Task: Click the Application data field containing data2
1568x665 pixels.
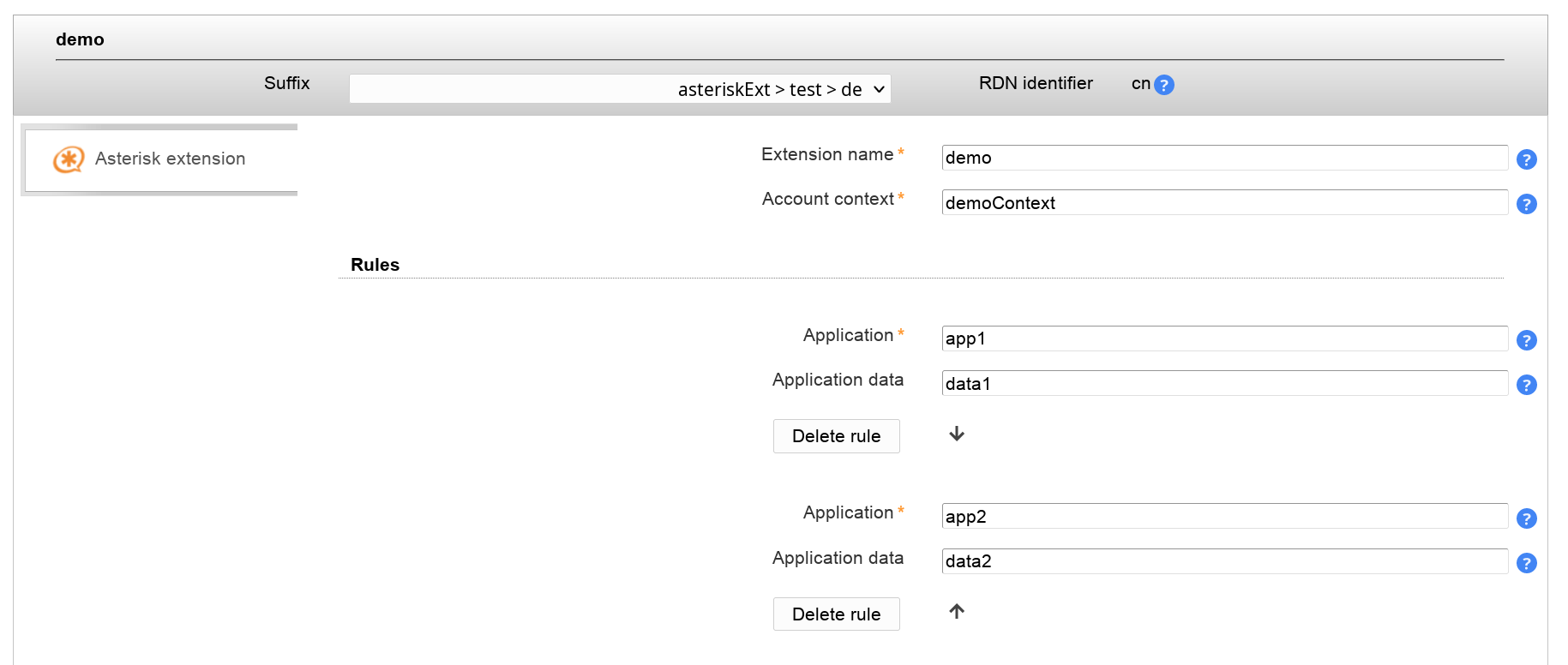Action: [1223, 561]
